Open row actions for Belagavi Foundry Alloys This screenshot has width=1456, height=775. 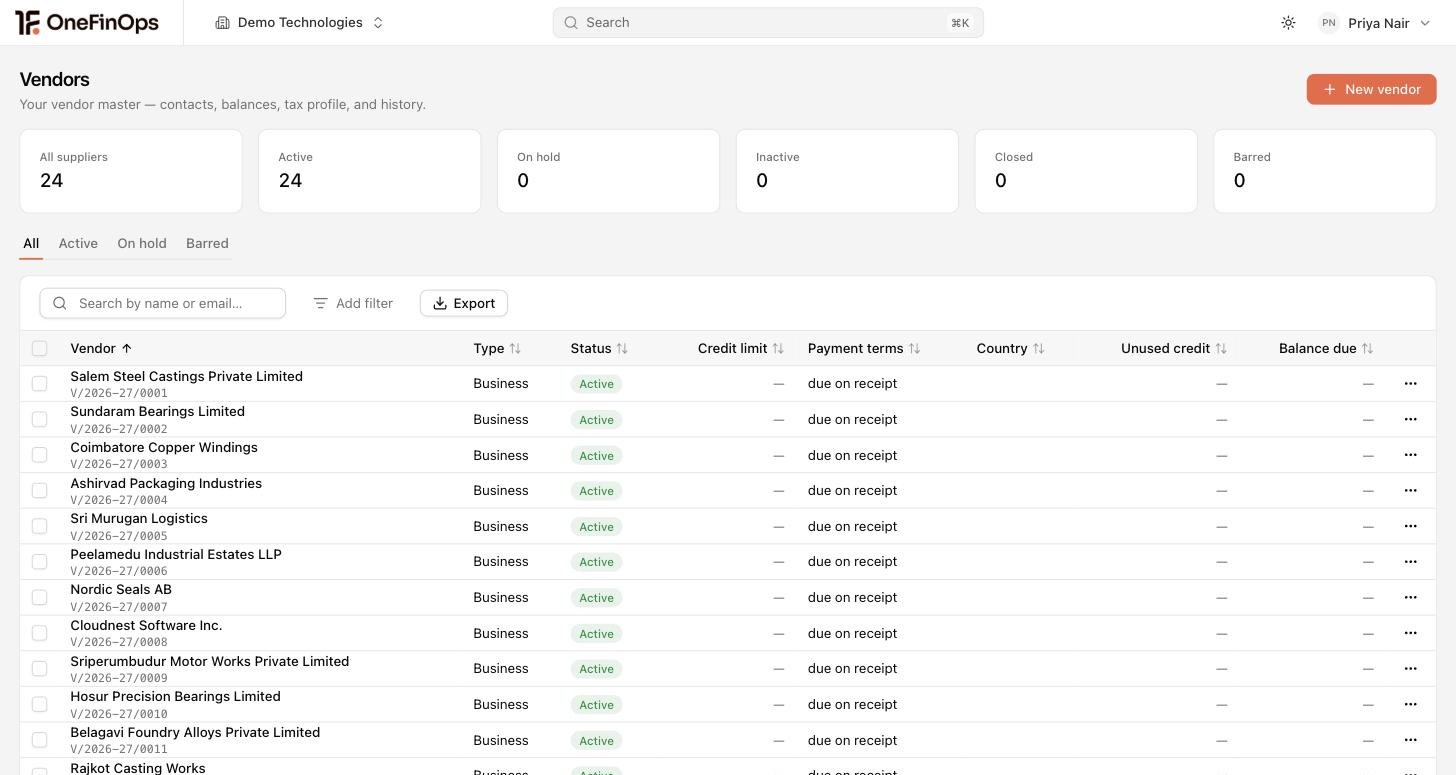pyautogui.click(x=1410, y=740)
